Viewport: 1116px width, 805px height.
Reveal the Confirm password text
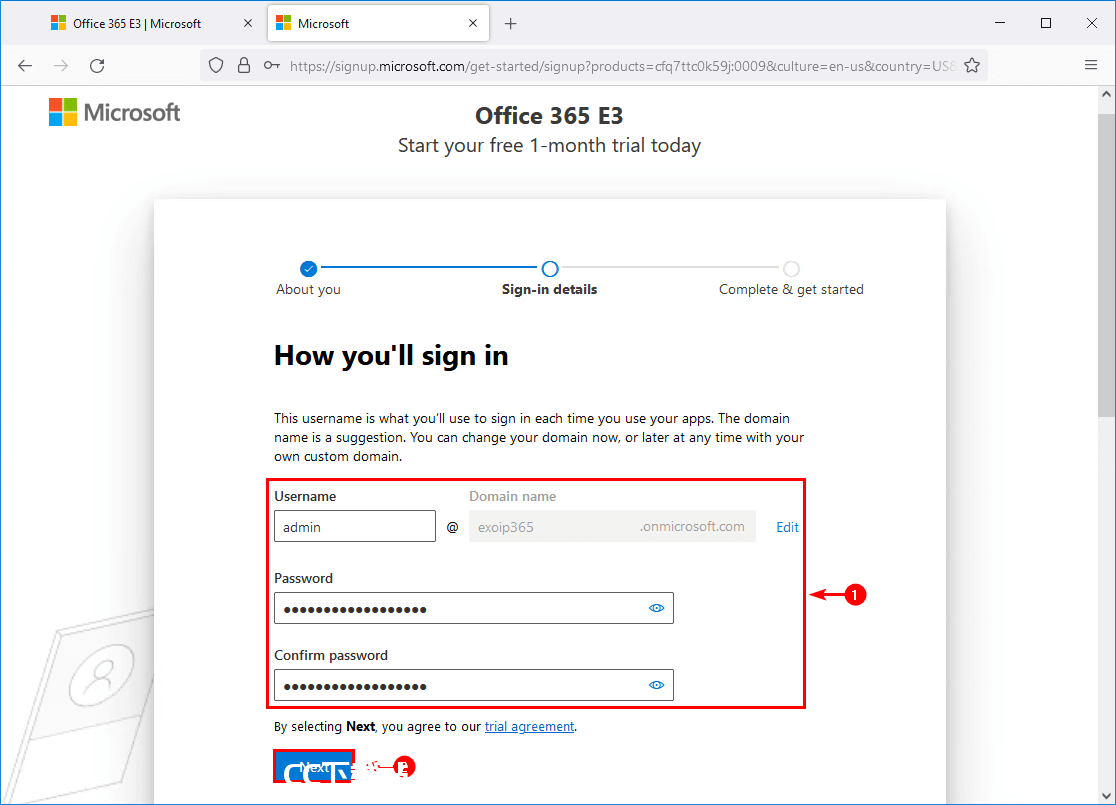(656, 685)
